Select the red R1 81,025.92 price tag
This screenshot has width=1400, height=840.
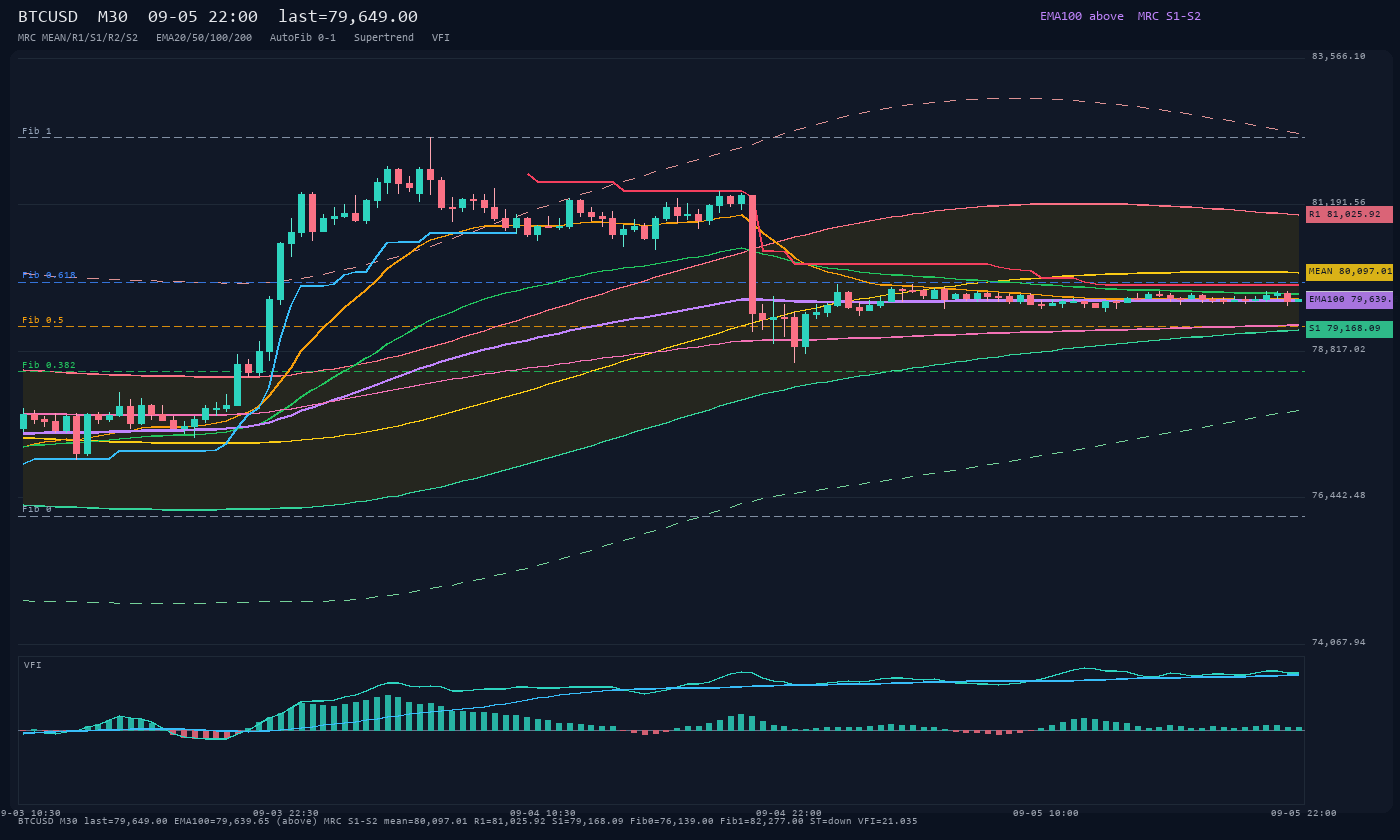tap(1349, 214)
